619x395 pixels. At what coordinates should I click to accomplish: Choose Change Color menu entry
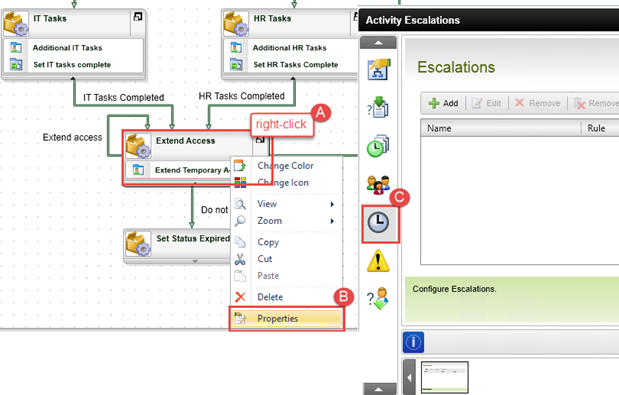[285, 166]
